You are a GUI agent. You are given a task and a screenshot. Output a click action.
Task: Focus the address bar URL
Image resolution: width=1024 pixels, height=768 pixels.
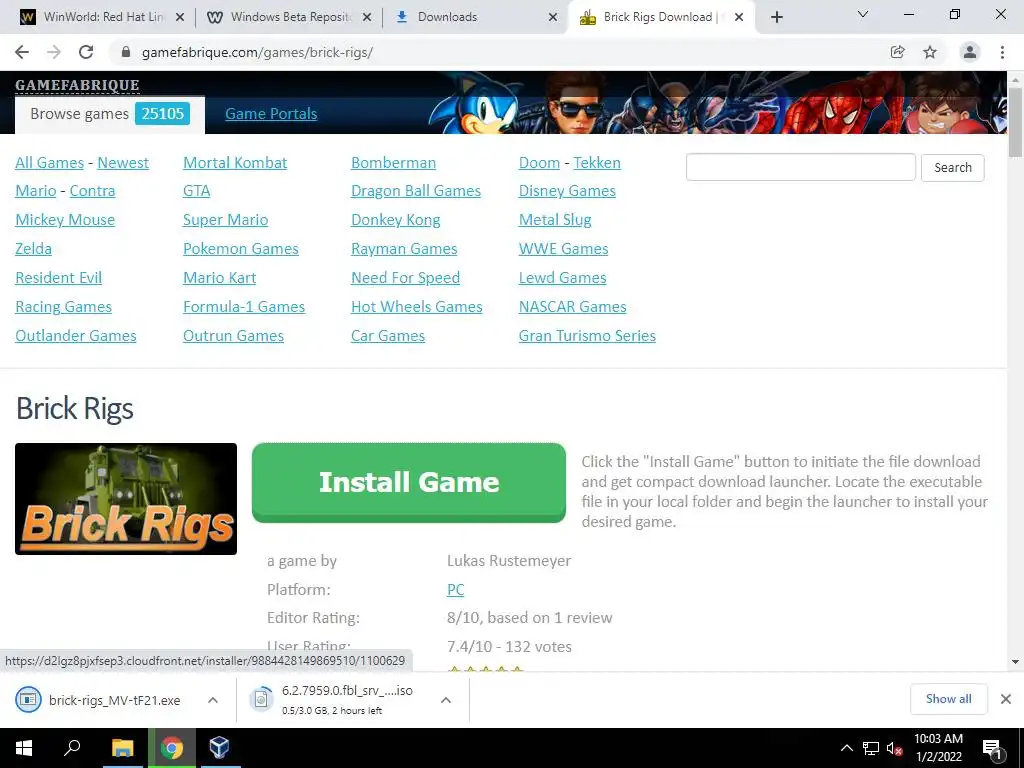pos(257,52)
